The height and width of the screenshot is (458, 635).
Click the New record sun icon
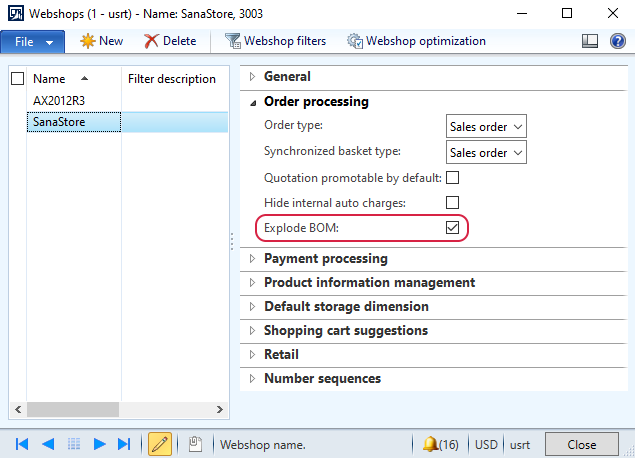pyautogui.click(x=87, y=41)
